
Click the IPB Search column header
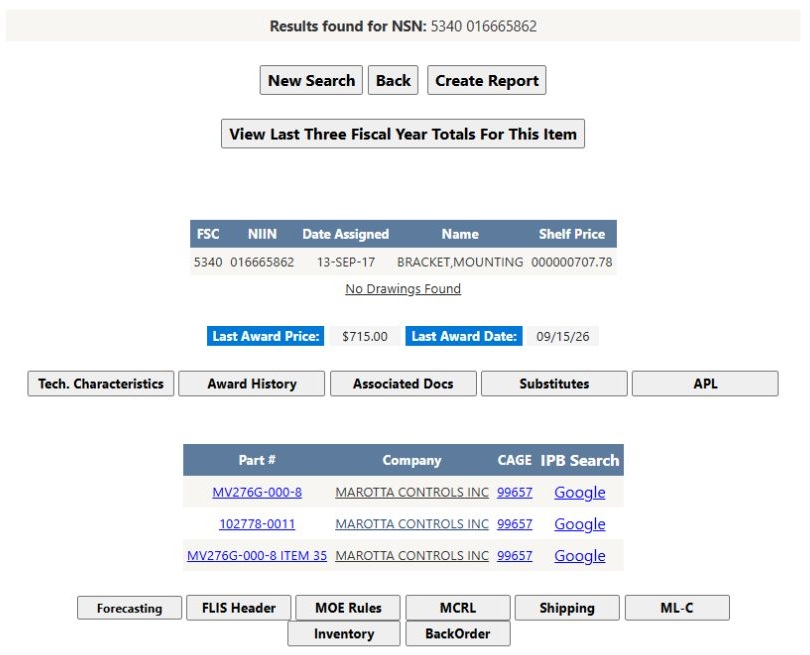coord(580,460)
